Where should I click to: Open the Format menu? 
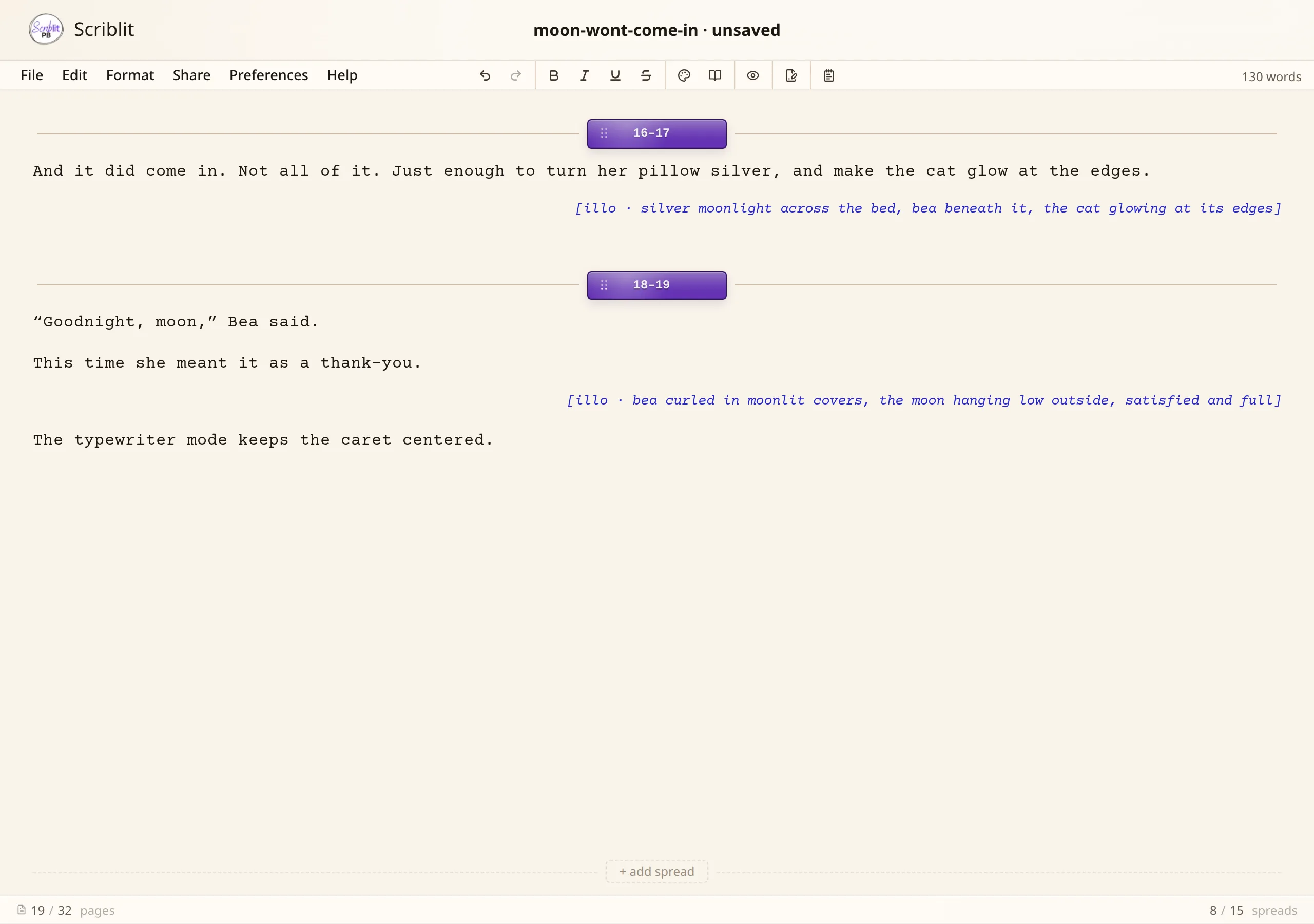pyautogui.click(x=130, y=75)
